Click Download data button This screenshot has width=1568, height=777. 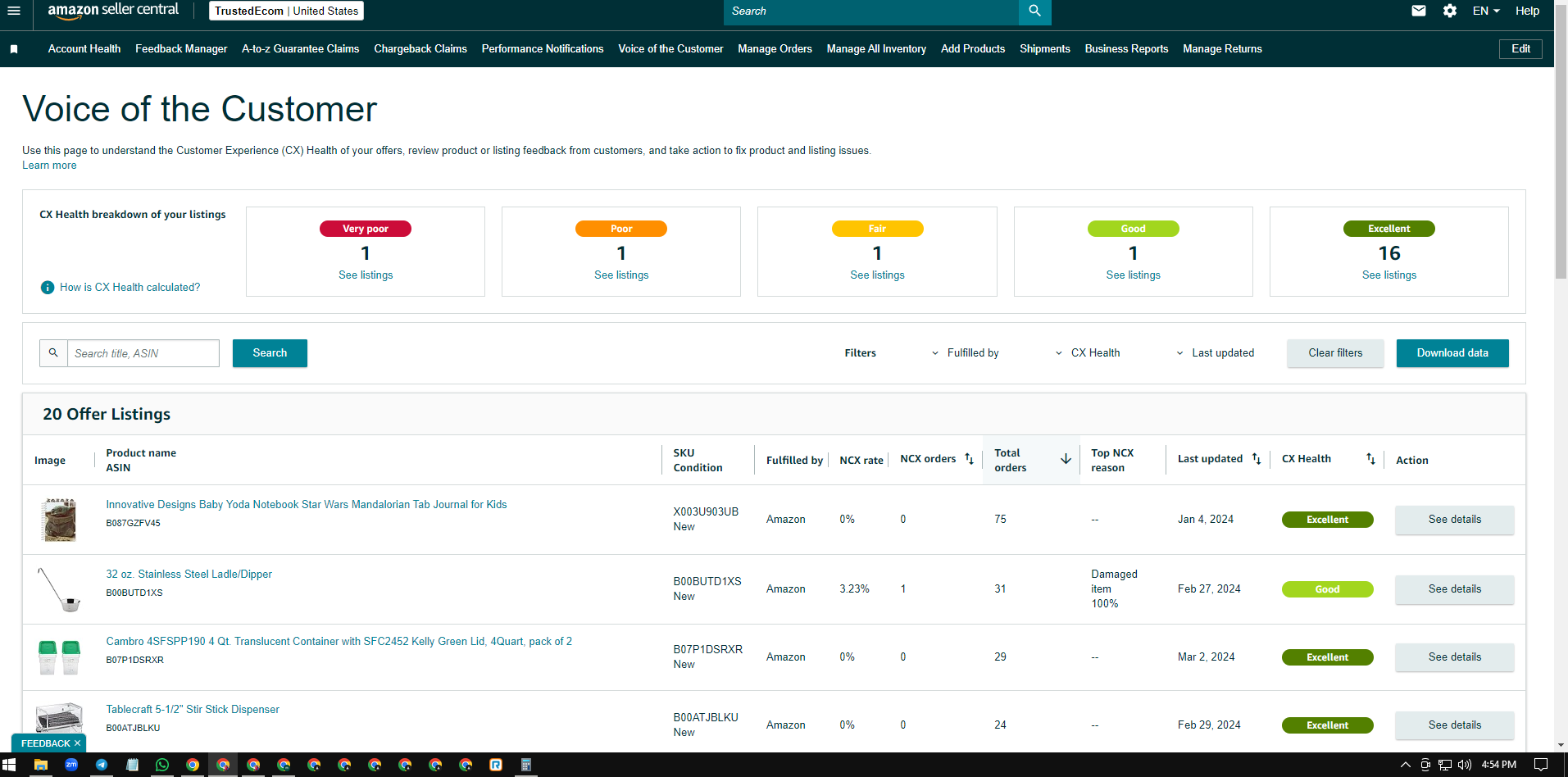(x=1452, y=353)
